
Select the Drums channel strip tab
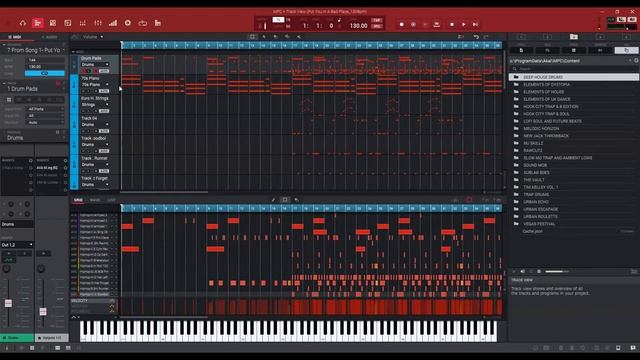point(17,338)
